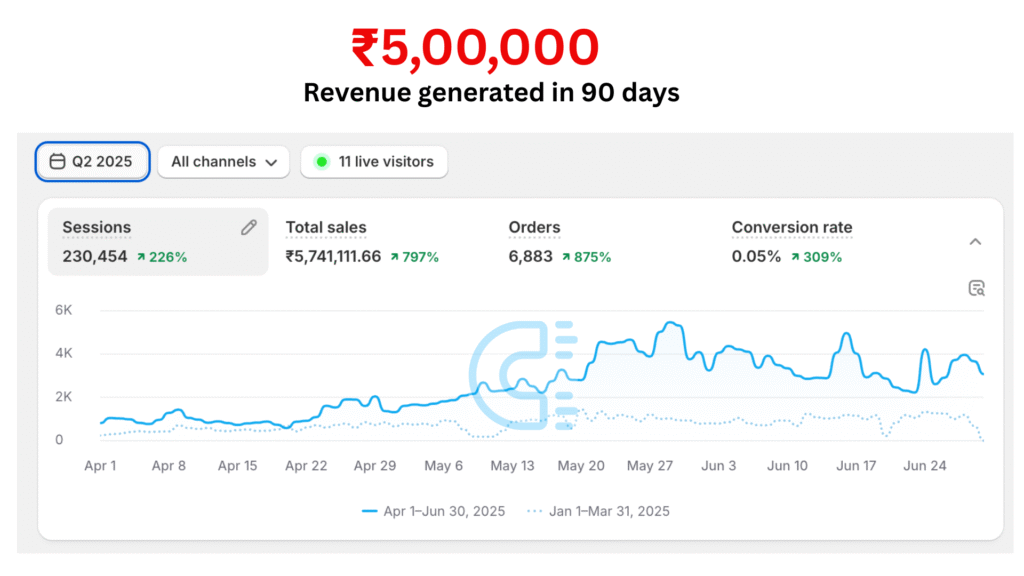Click the Orders 875% upward trend arrow
Image resolution: width=1024 pixels, height=576 pixels.
coord(566,257)
